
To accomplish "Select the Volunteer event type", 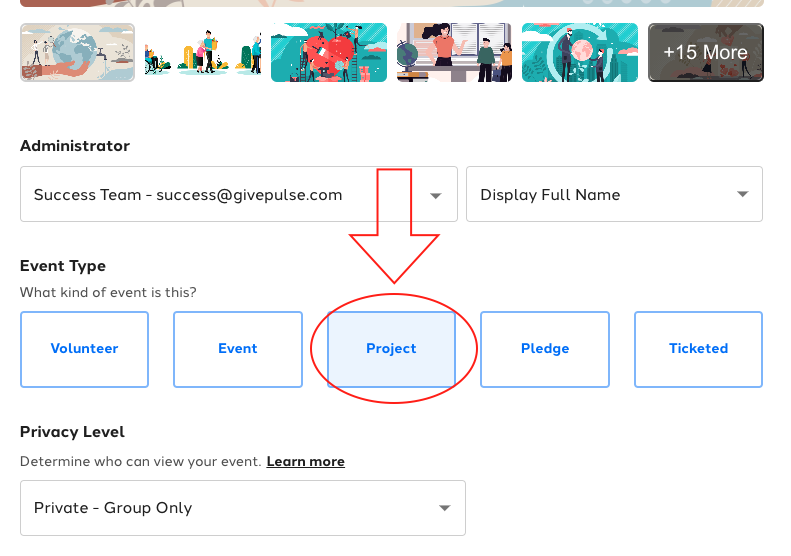I will pyautogui.click(x=84, y=349).
